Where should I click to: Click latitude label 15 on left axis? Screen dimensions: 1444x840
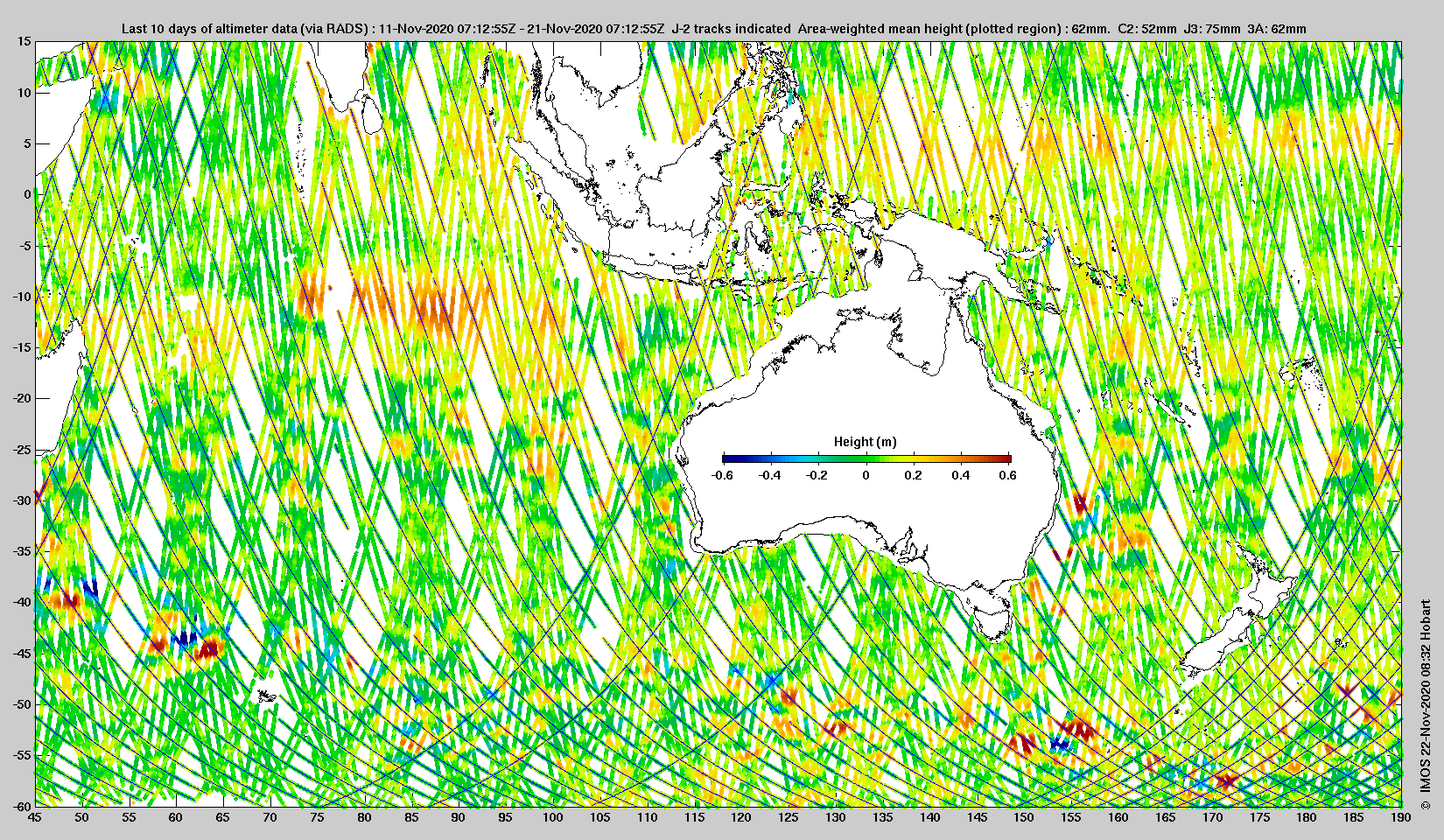click(x=25, y=42)
